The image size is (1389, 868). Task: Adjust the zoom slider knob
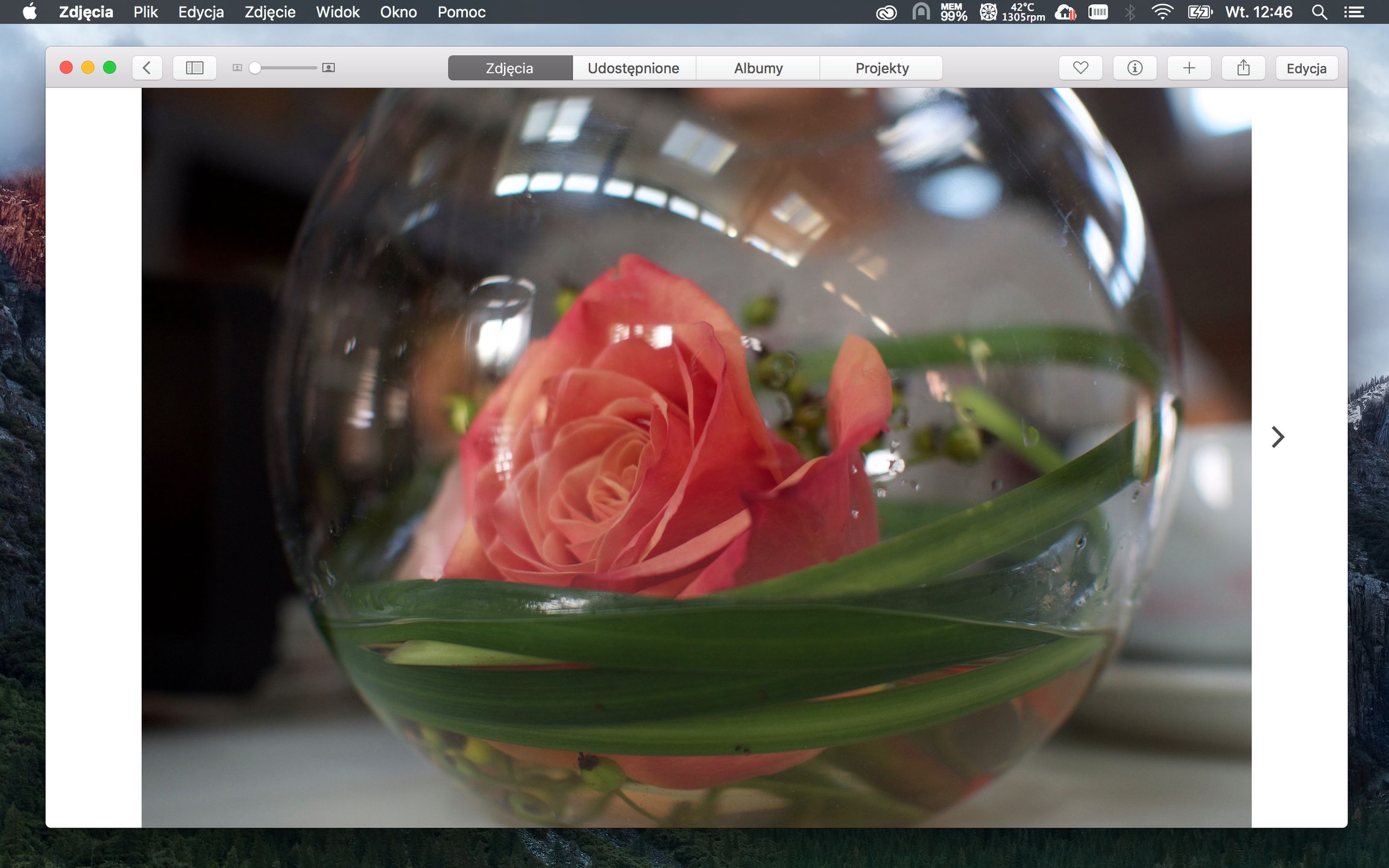[255, 68]
